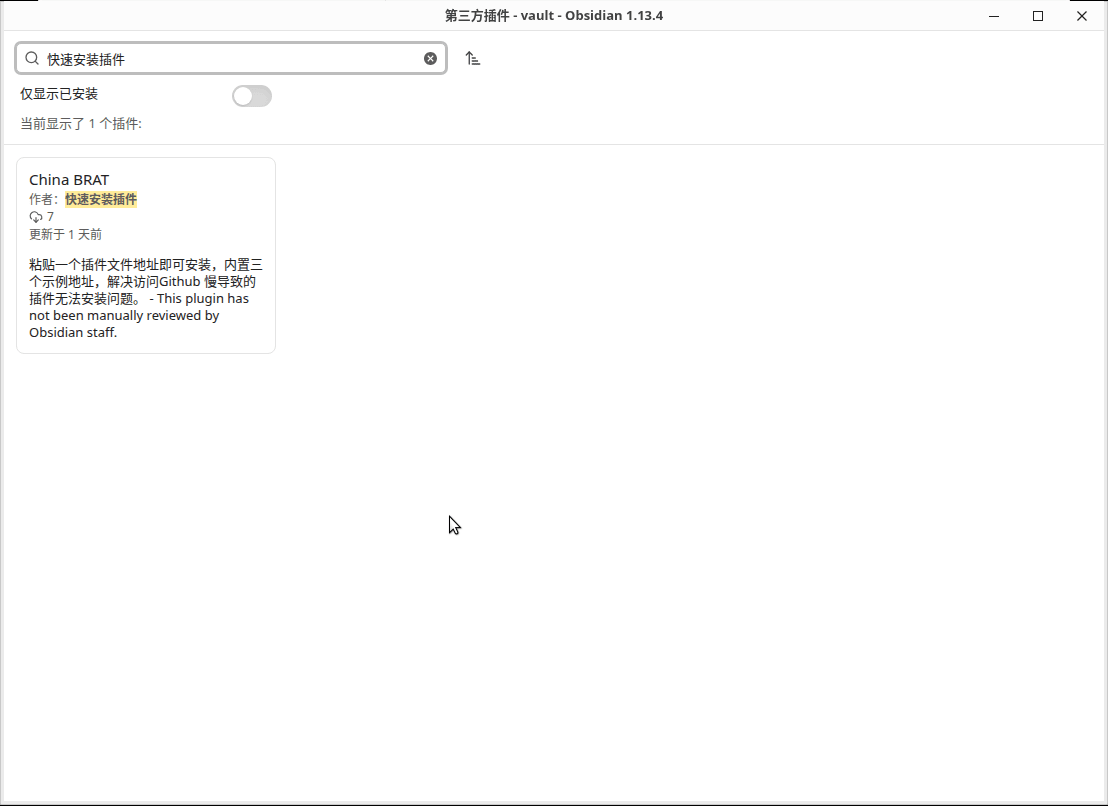Click the China BRAT description paragraph
The image size is (1108, 806).
click(x=146, y=298)
